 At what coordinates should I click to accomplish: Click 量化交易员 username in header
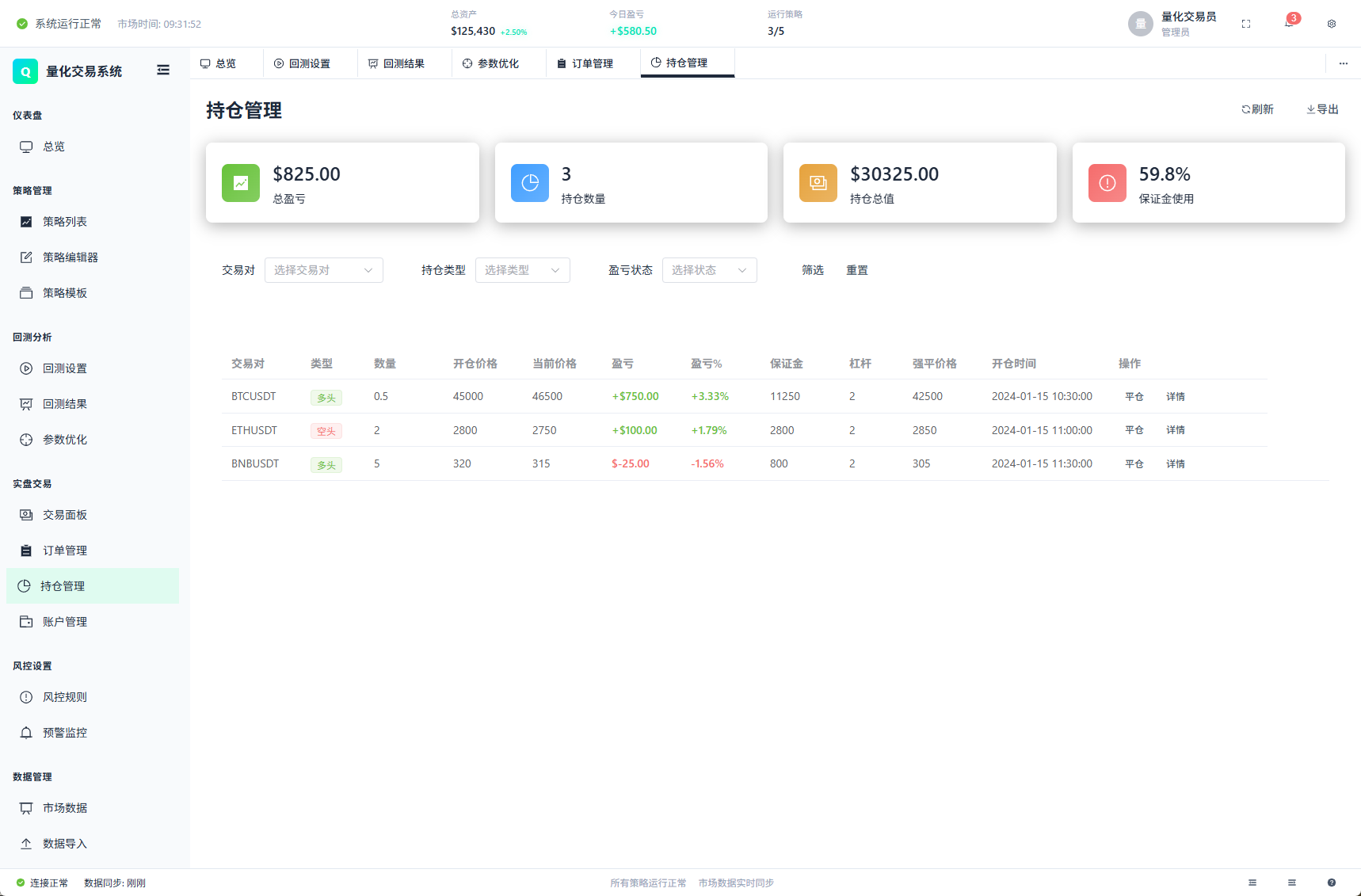pos(1188,17)
